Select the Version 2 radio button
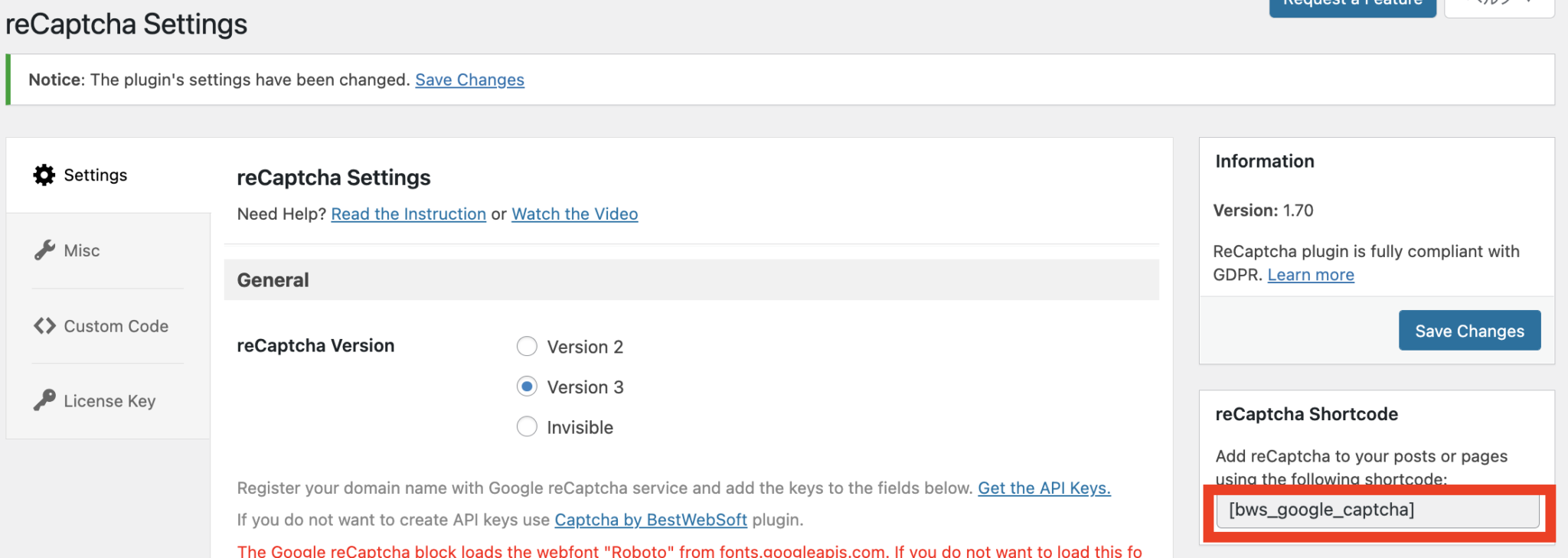Image resolution: width=1568 pixels, height=558 pixels. [527, 346]
